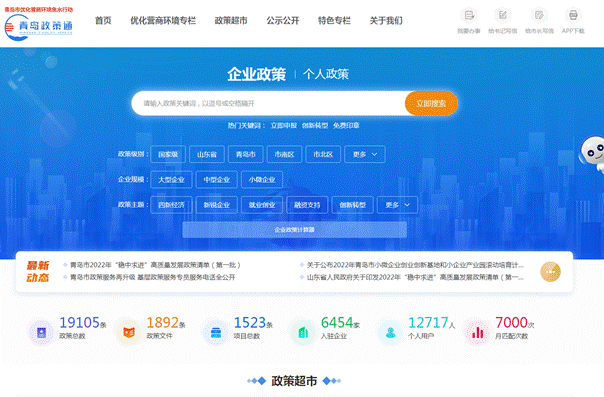
Task: Click the 立即搜索 button
Action: [431, 103]
